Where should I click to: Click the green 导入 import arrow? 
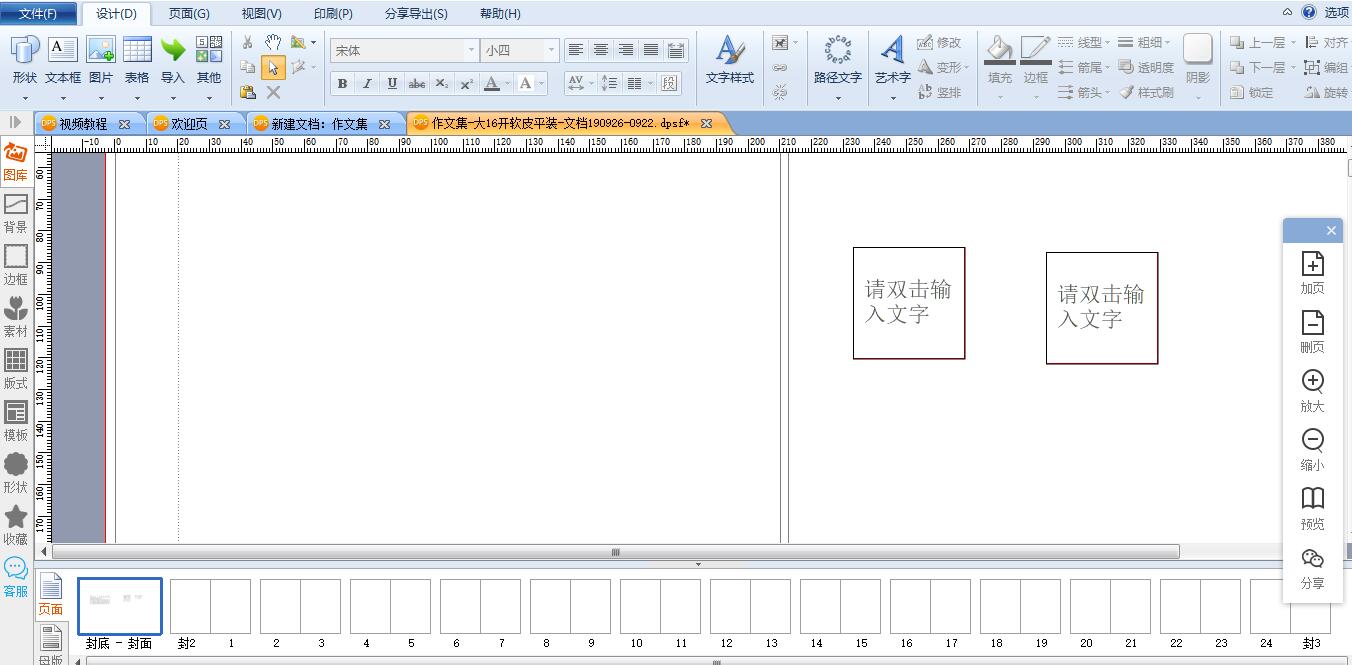coord(173,50)
